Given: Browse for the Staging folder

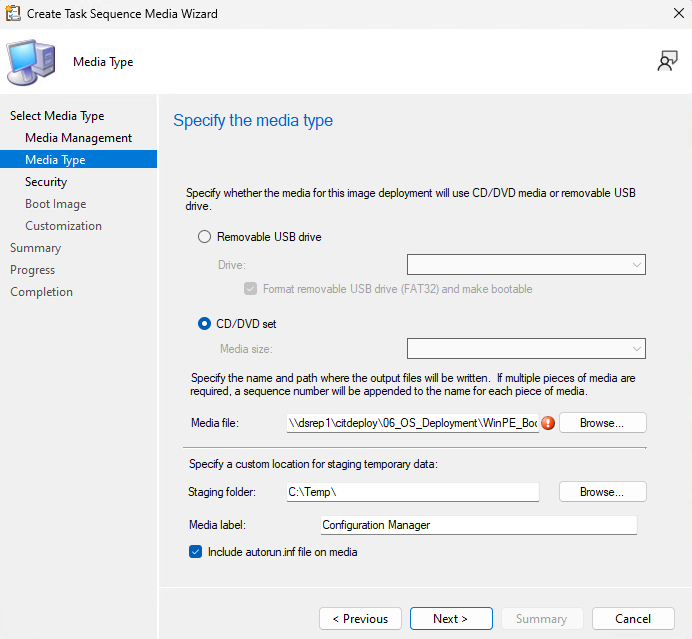Looking at the screenshot, I should tap(602, 492).
